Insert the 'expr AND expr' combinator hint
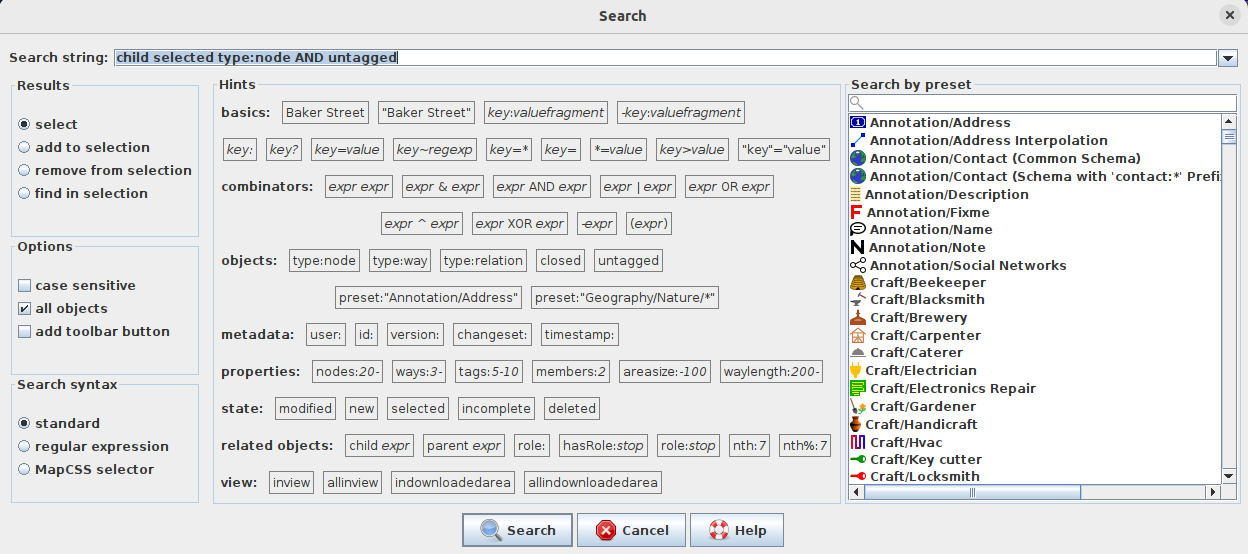 coord(541,186)
